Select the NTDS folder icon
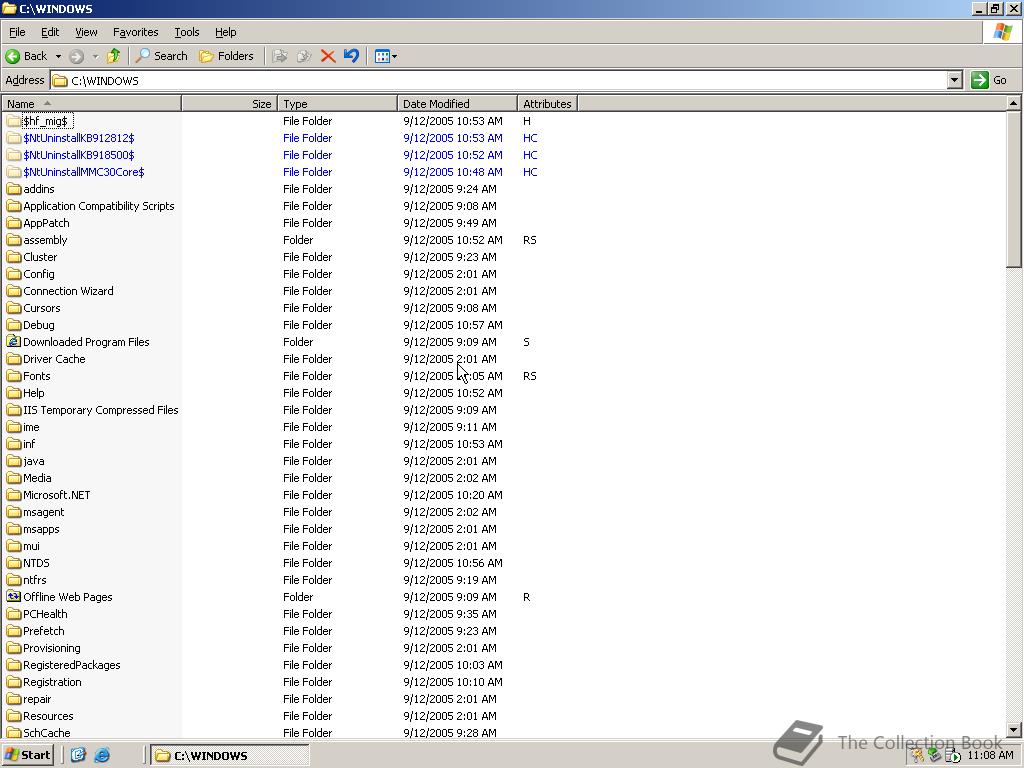Image resolution: width=1024 pixels, height=768 pixels. click(14, 562)
